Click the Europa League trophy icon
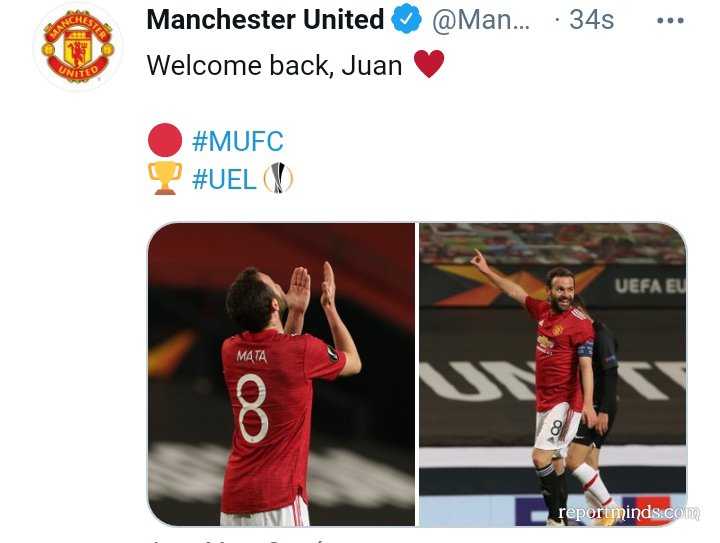Viewport: 720px width, 543px height. coord(278,178)
